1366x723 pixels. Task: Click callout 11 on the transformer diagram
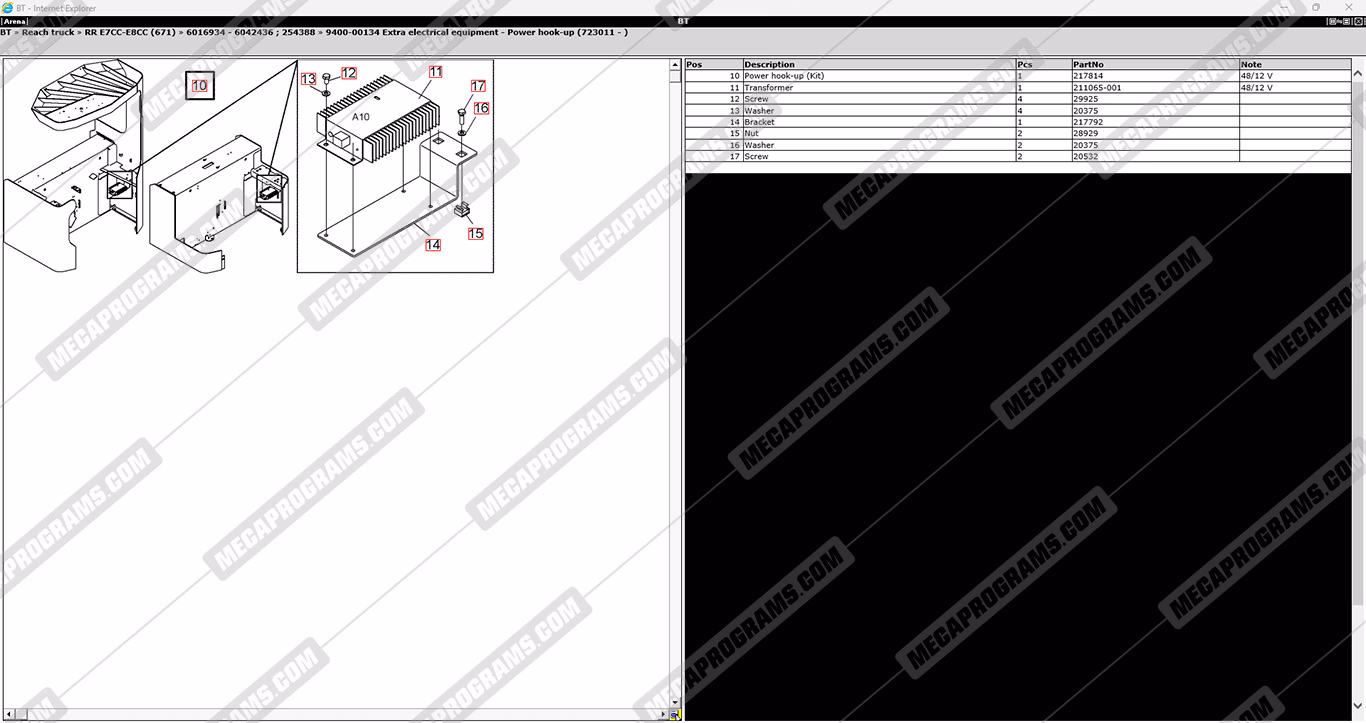pyautogui.click(x=435, y=72)
